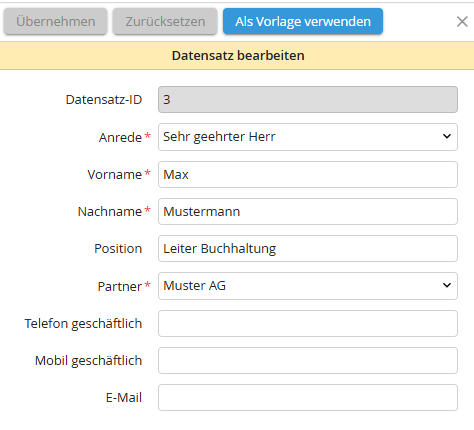Select the Vorname field containing Max
The width and height of the screenshot is (474, 430).
pyautogui.click(x=308, y=174)
